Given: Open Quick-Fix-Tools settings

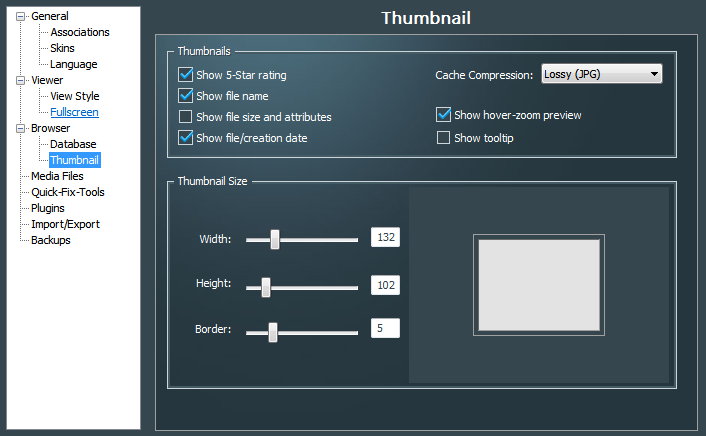Looking at the screenshot, I should (67, 192).
